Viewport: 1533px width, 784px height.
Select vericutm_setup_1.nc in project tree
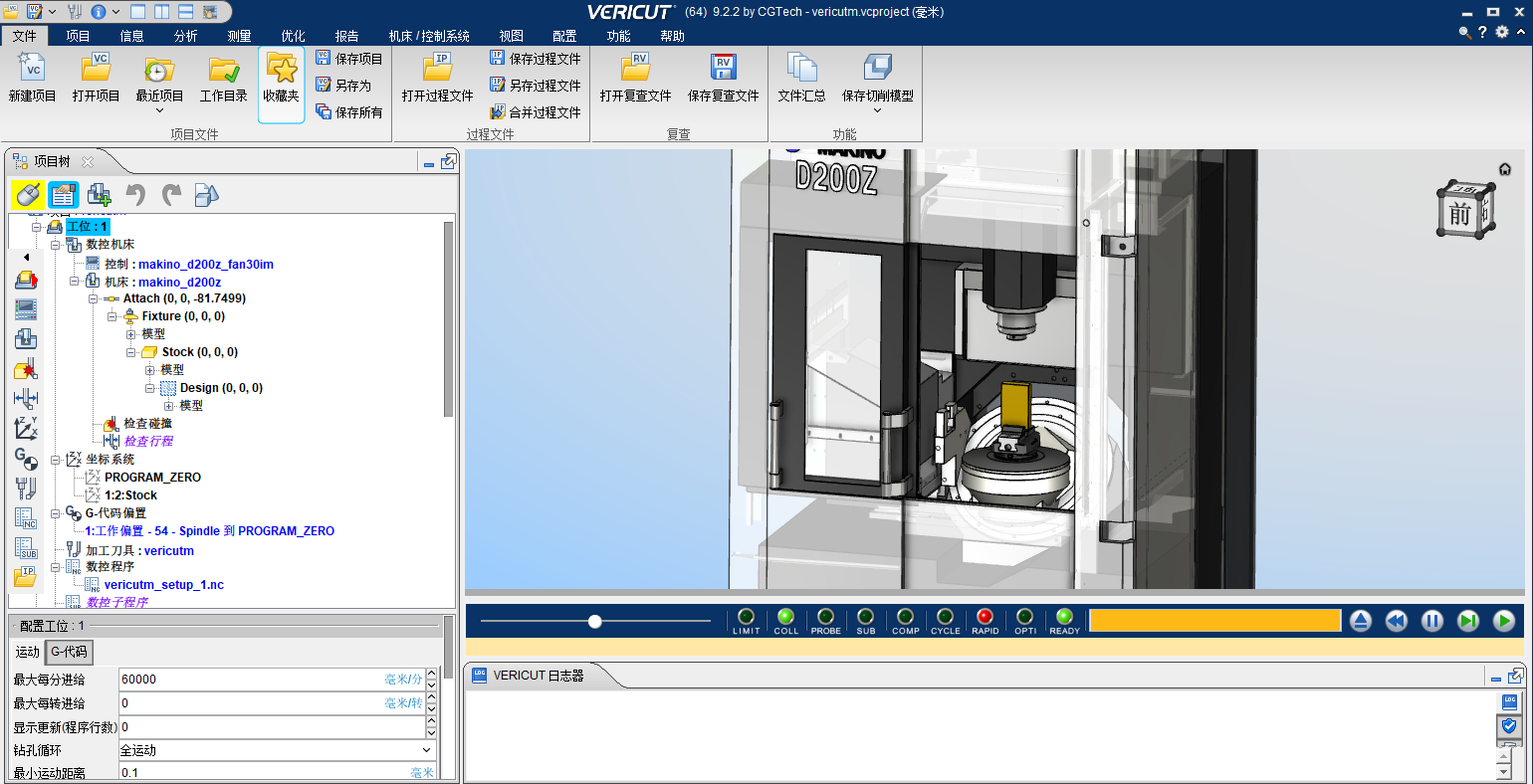click(164, 585)
